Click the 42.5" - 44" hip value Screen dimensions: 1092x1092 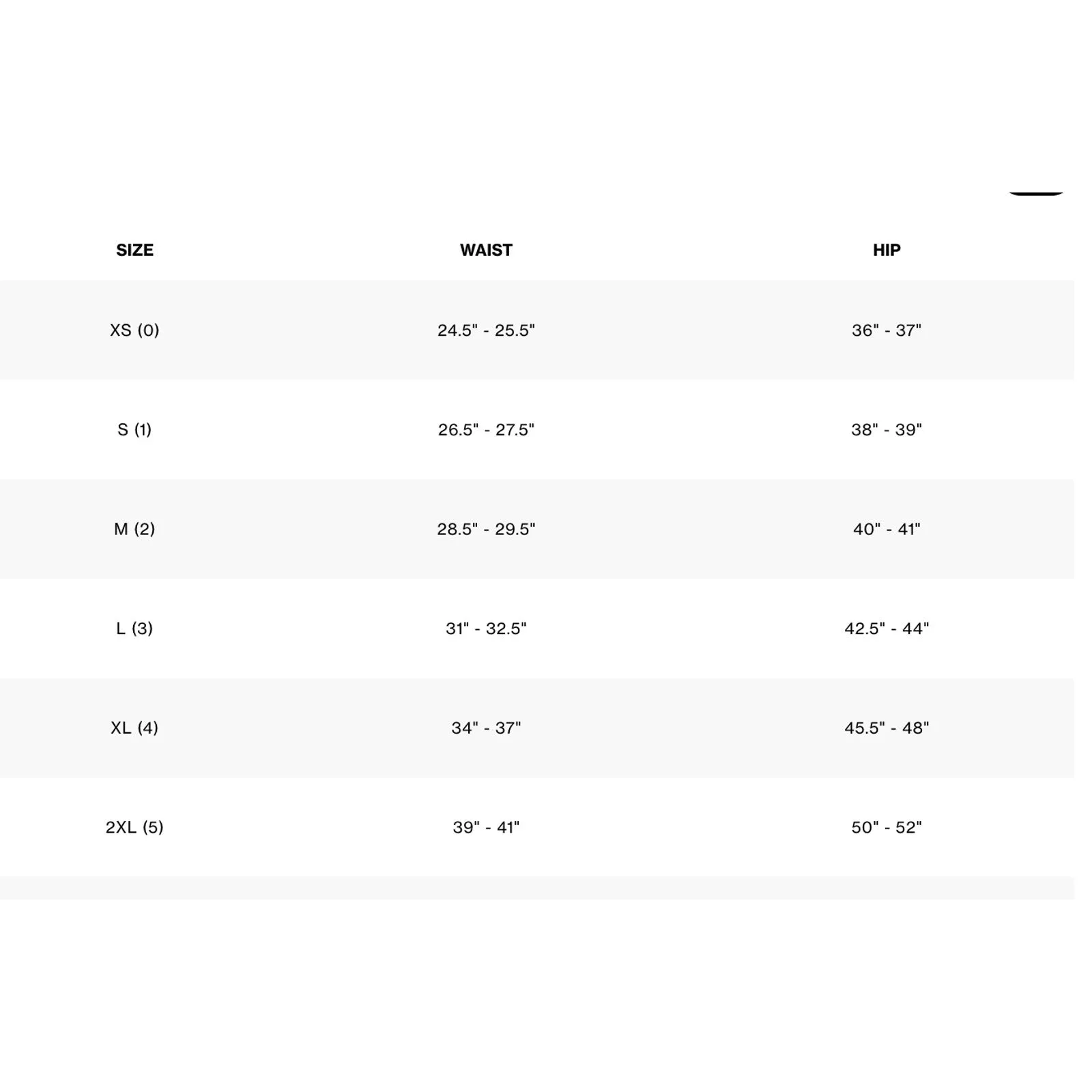(x=887, y=629)
